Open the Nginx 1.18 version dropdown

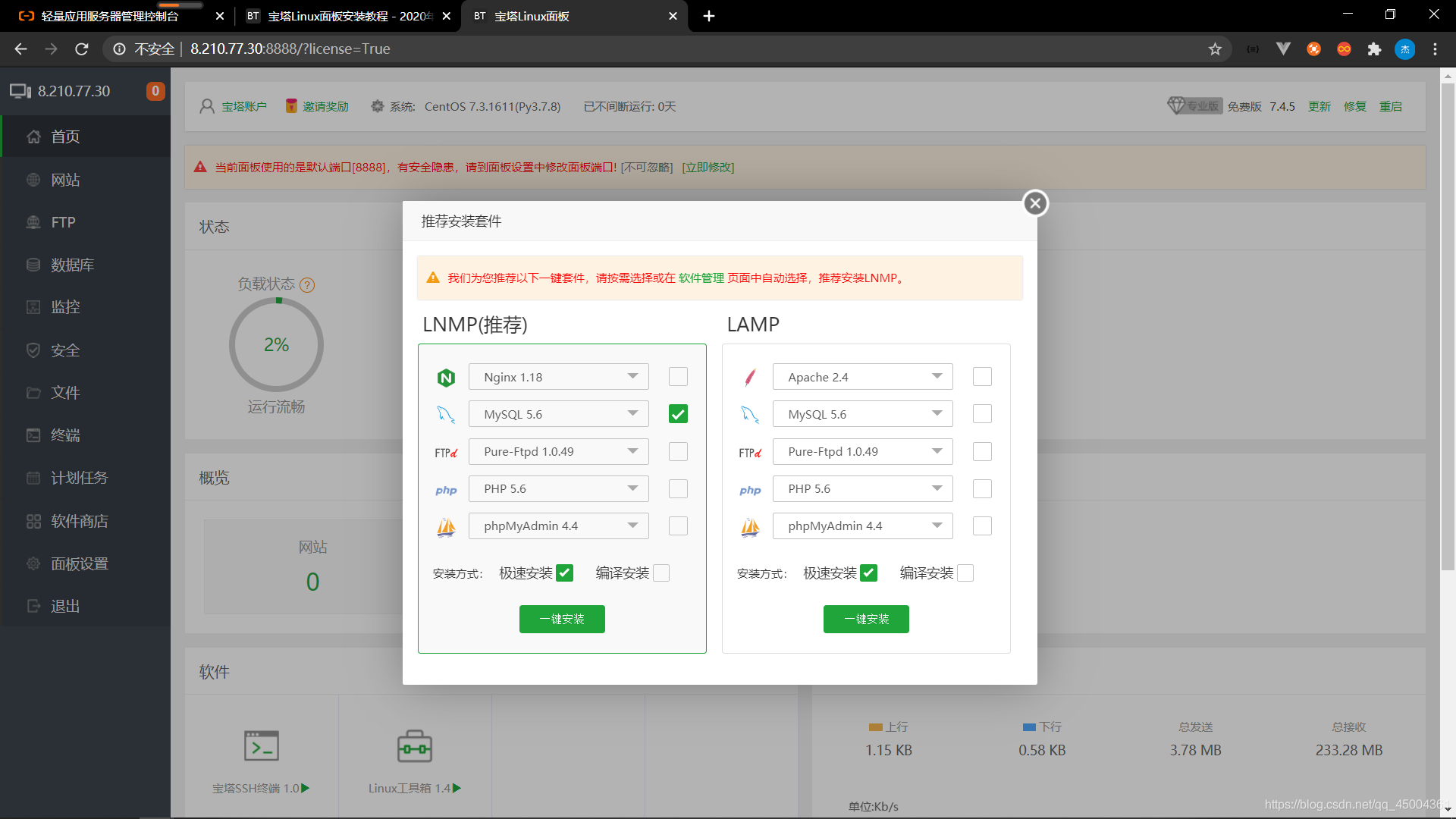(x=559, y=377)
